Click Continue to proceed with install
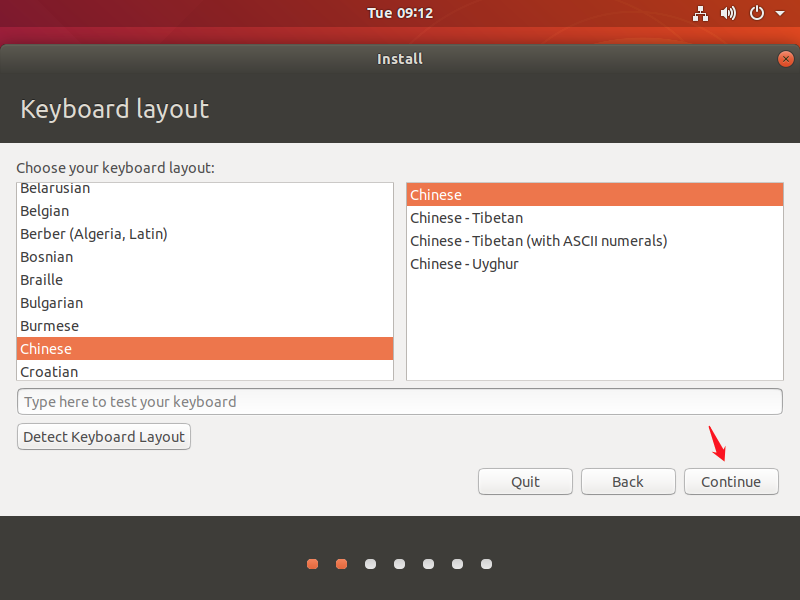The width and height of the screenshot is (800, 600). coord(731,482)
